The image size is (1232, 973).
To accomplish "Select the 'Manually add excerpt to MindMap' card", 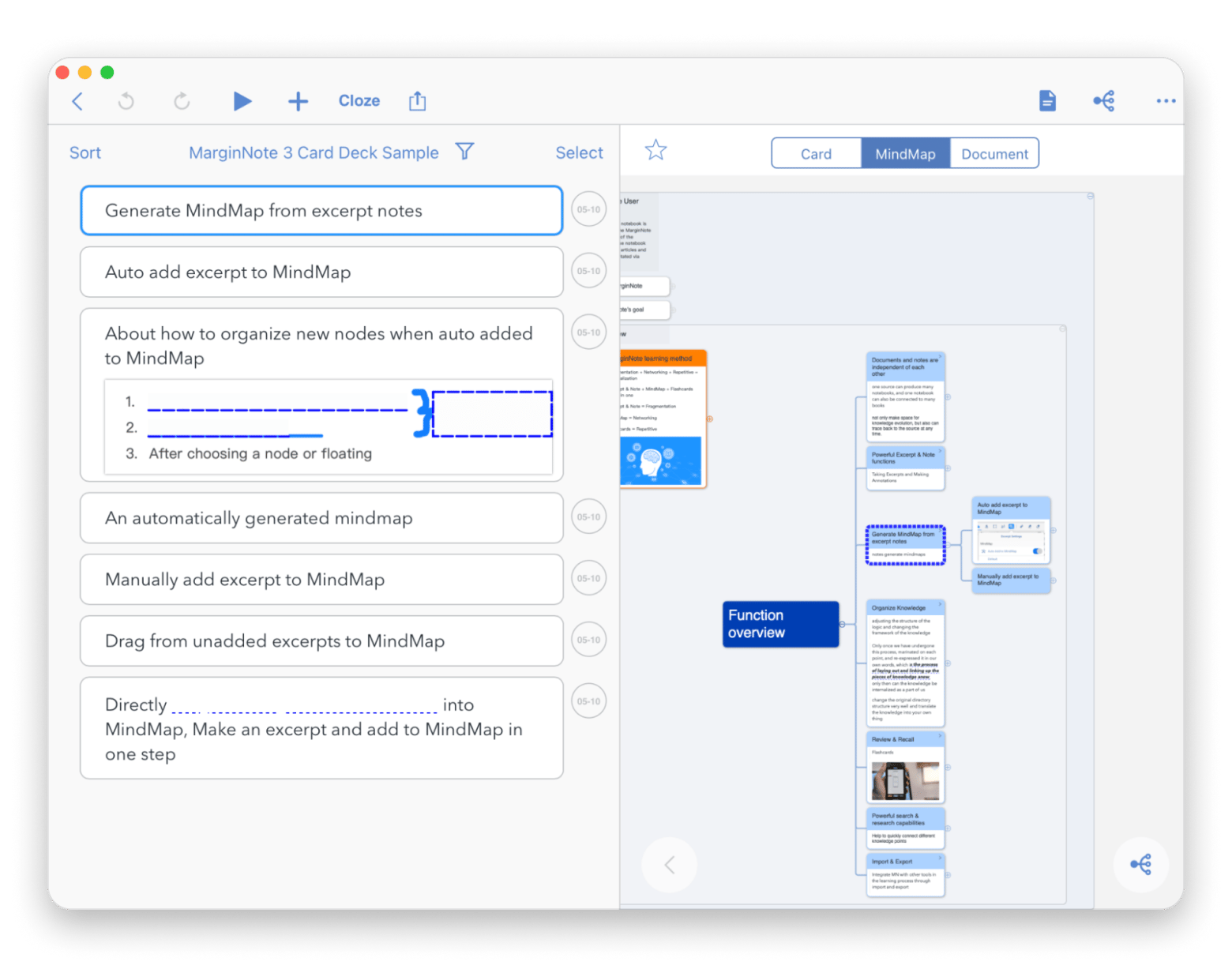I will (x=321, y=580).
